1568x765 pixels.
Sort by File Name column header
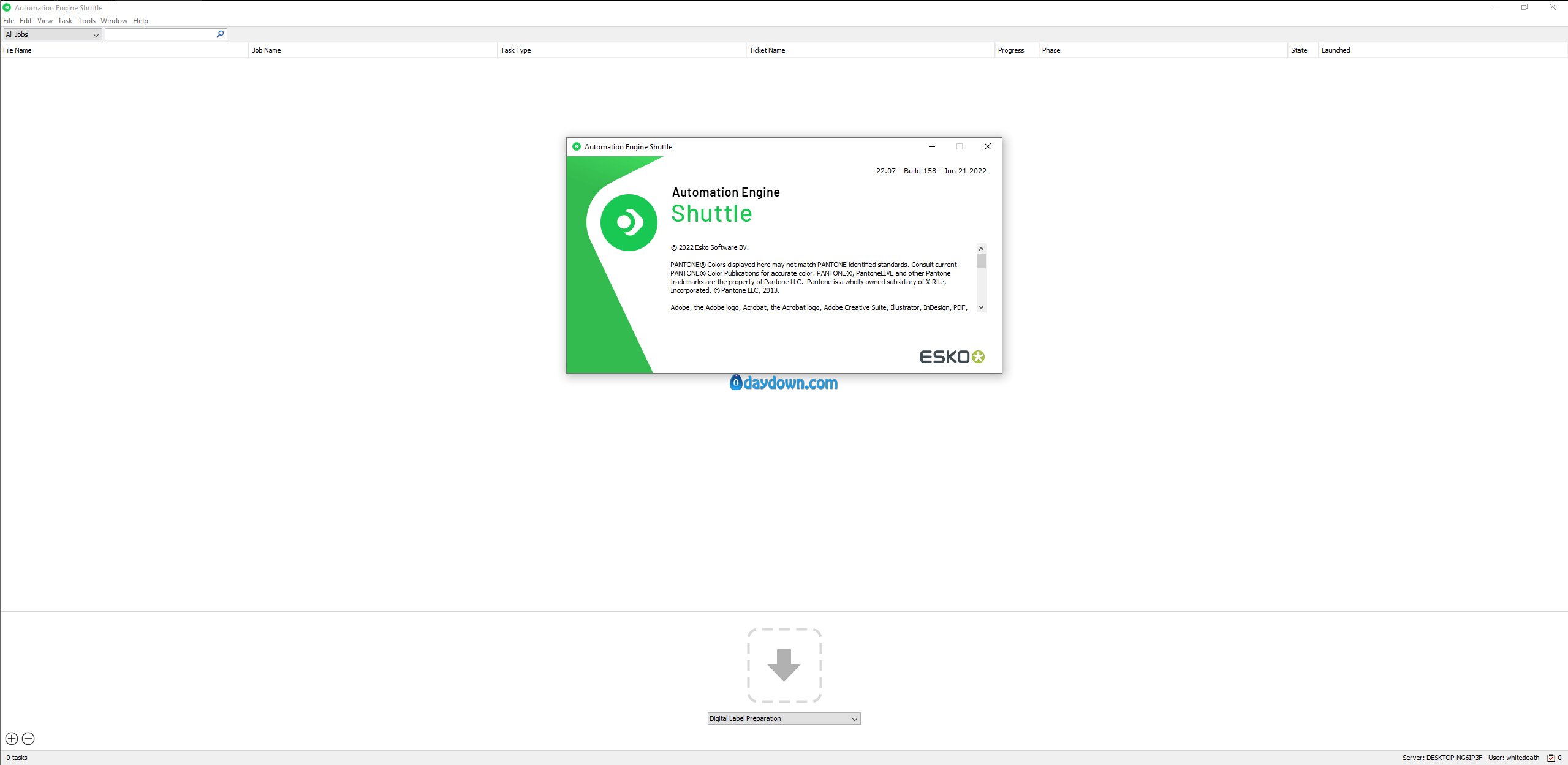tap(124, 50)
